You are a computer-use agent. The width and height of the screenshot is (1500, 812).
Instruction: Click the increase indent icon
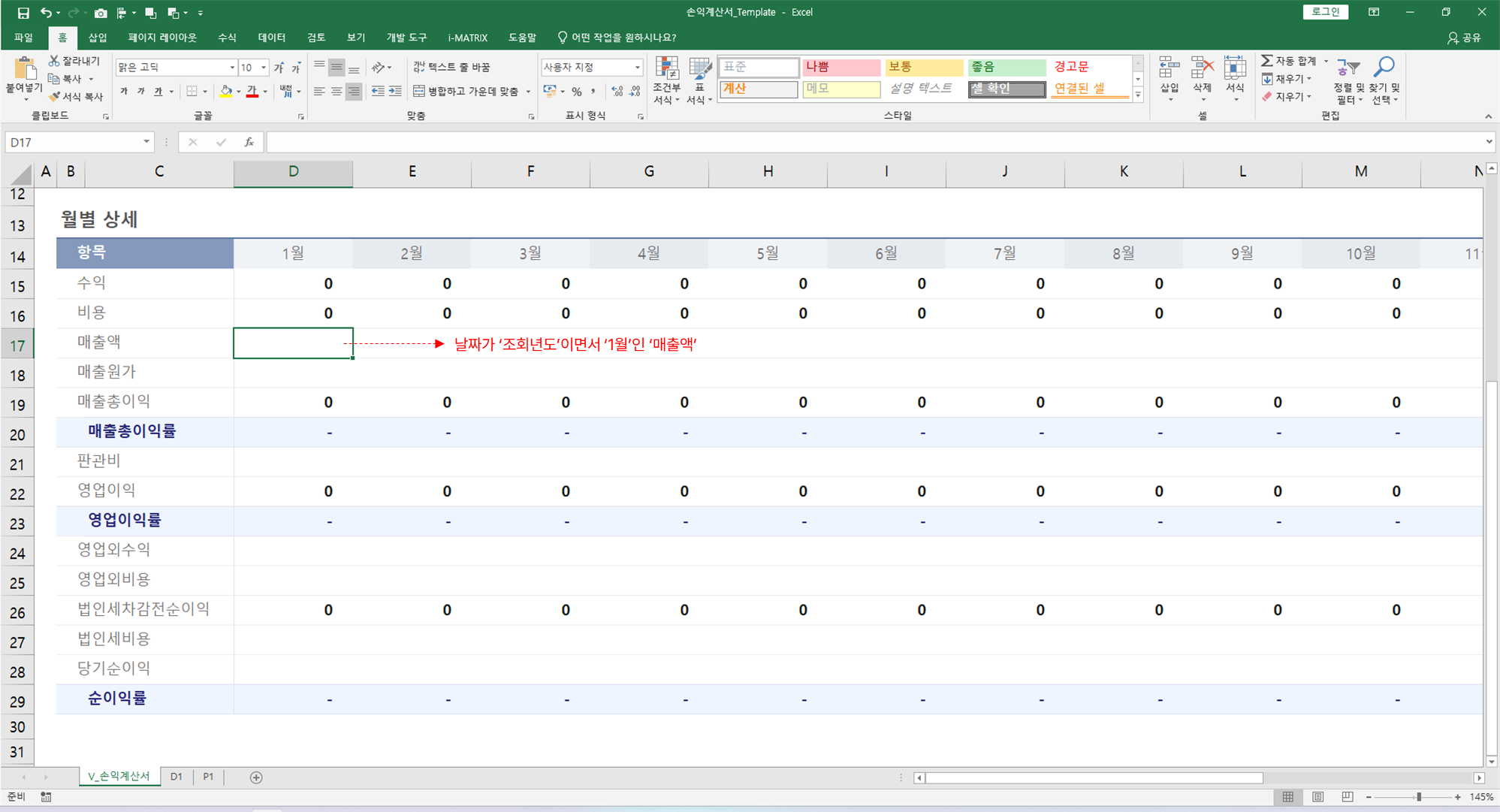point(395,92)
